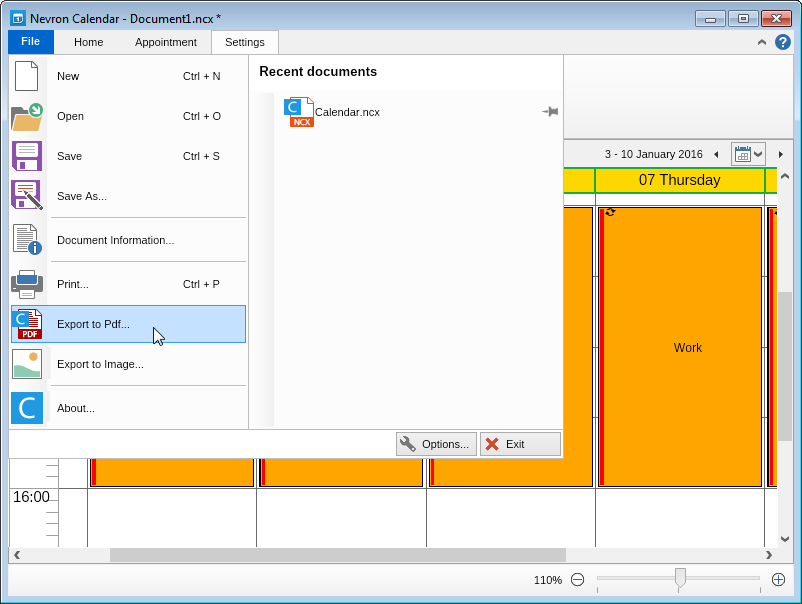Click the blue help question mark icon
The image size is (802, 604).
coord(783,42)
